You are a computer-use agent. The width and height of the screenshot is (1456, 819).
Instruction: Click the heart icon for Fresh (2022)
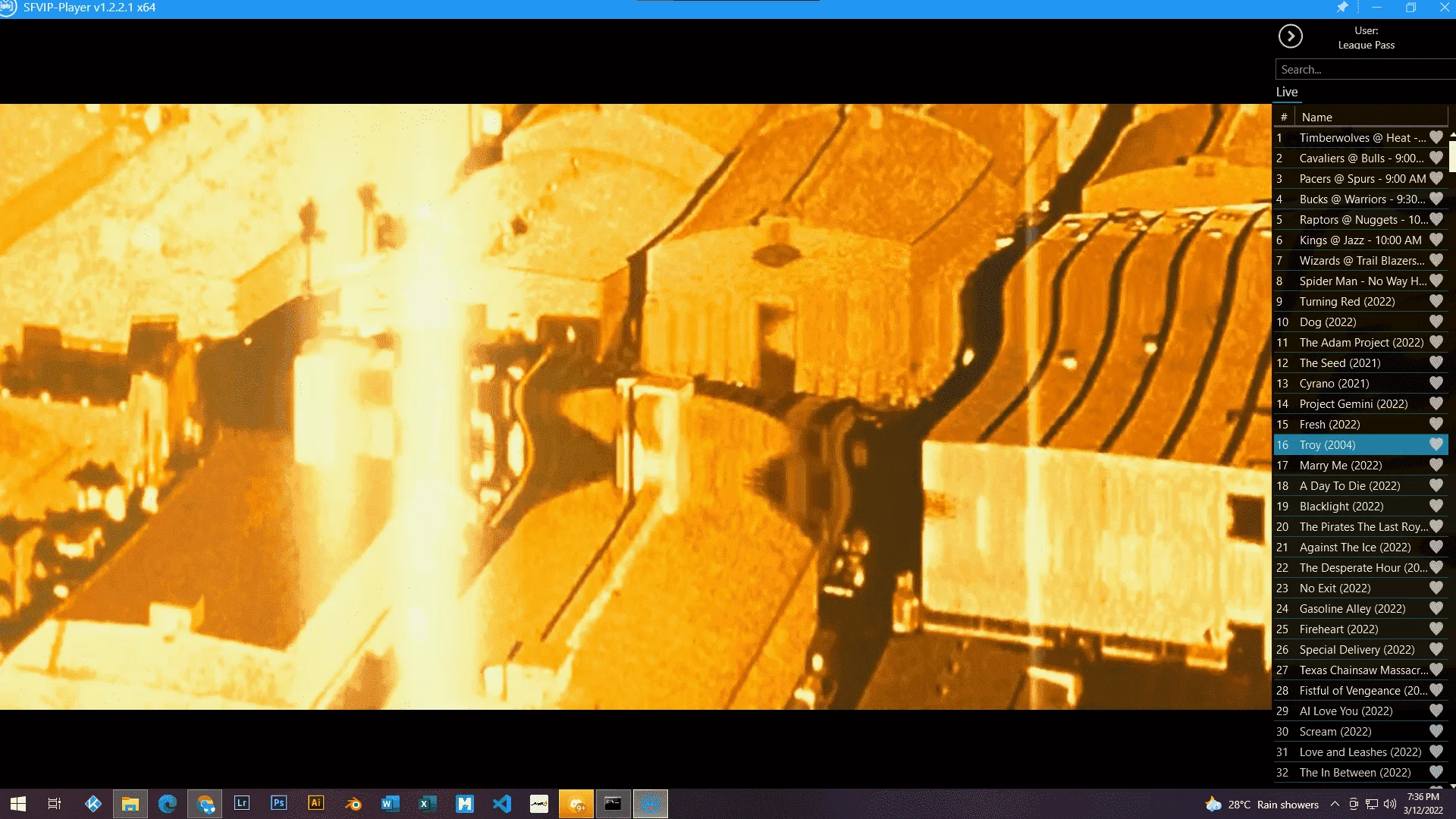[1436, 424]
